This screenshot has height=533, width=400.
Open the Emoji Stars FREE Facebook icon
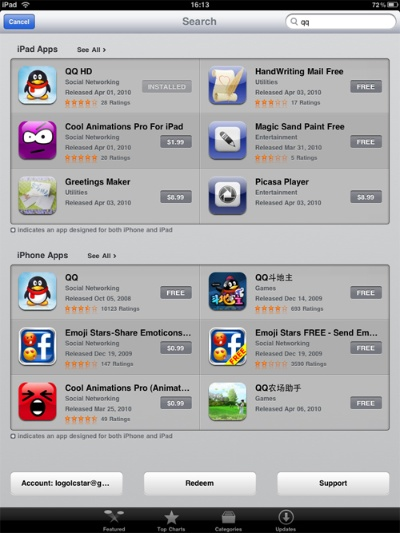click(227, 346)
